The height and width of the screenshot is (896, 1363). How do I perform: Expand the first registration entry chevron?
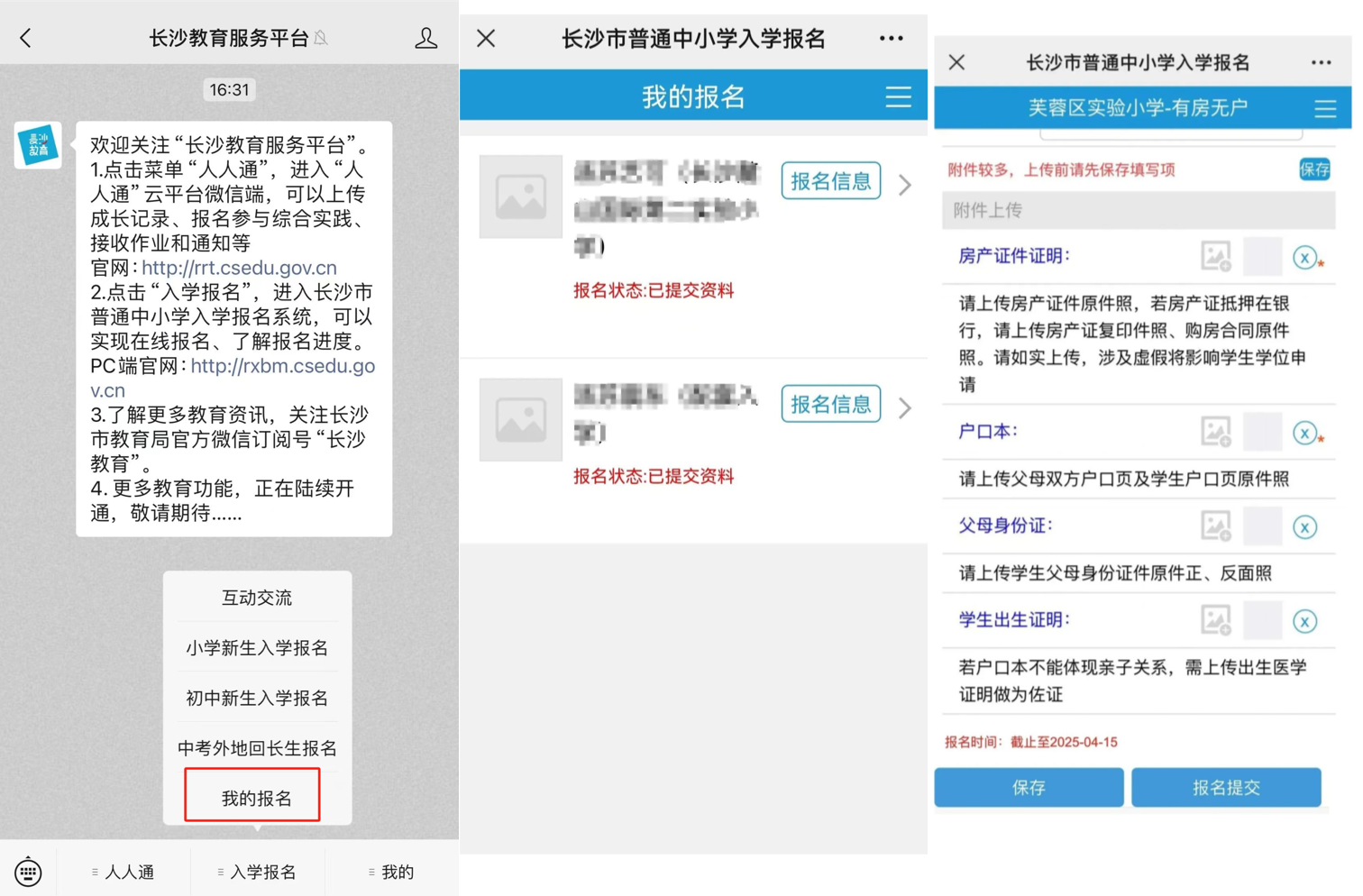(905, 185)
